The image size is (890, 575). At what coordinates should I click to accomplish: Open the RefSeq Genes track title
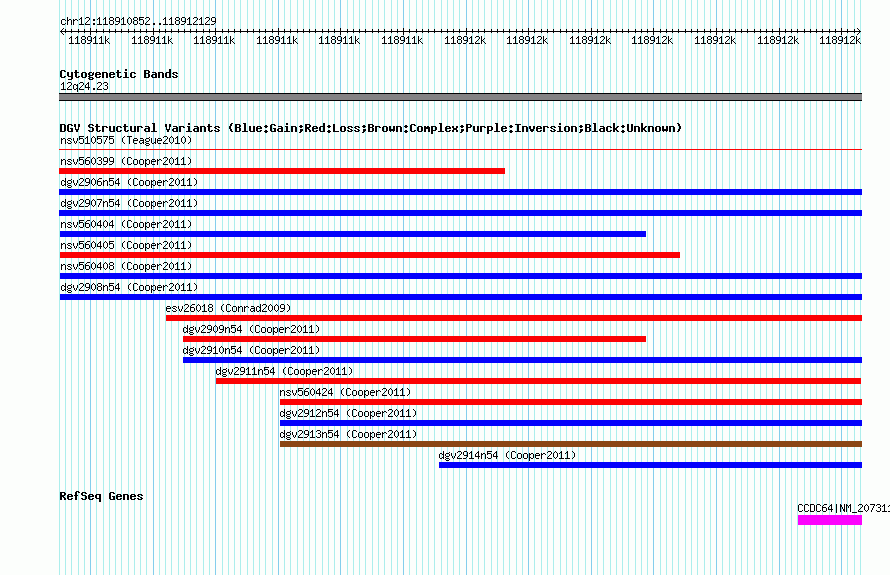(x=101, y=496)
